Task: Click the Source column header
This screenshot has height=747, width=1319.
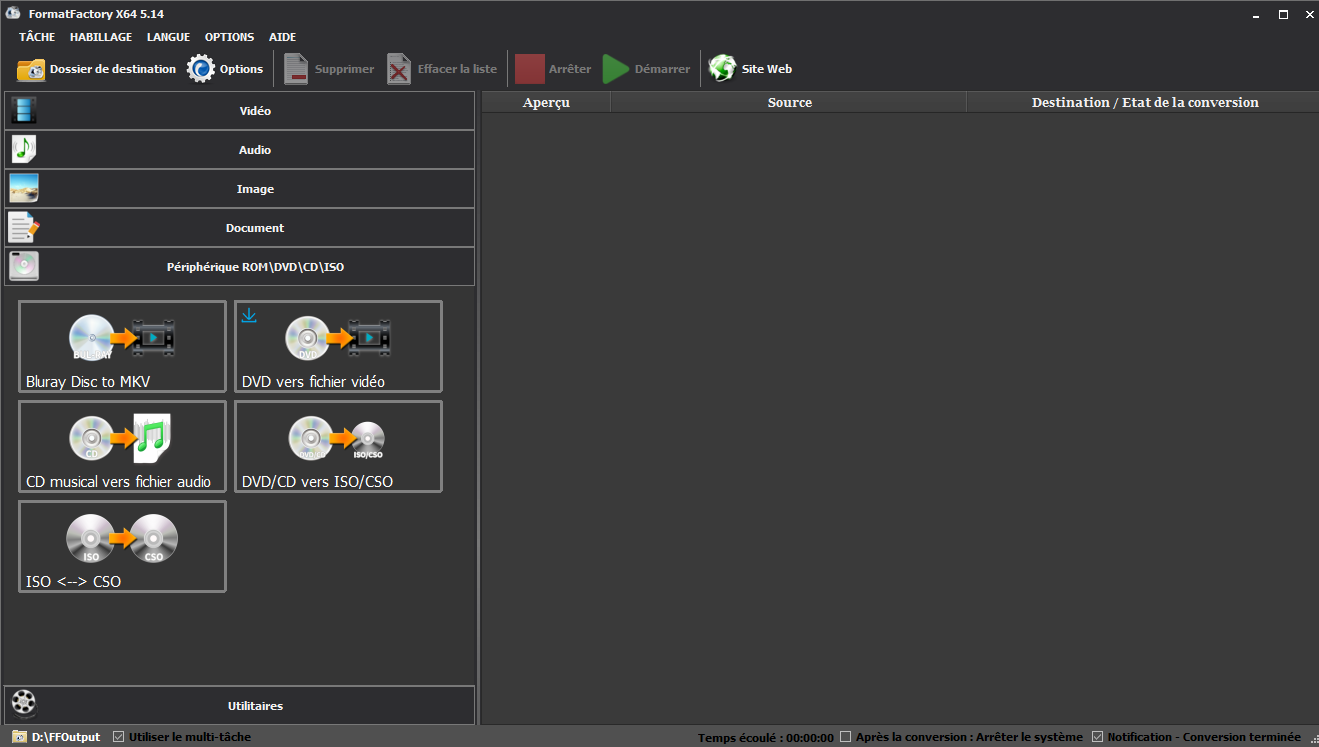Action: 789,102
